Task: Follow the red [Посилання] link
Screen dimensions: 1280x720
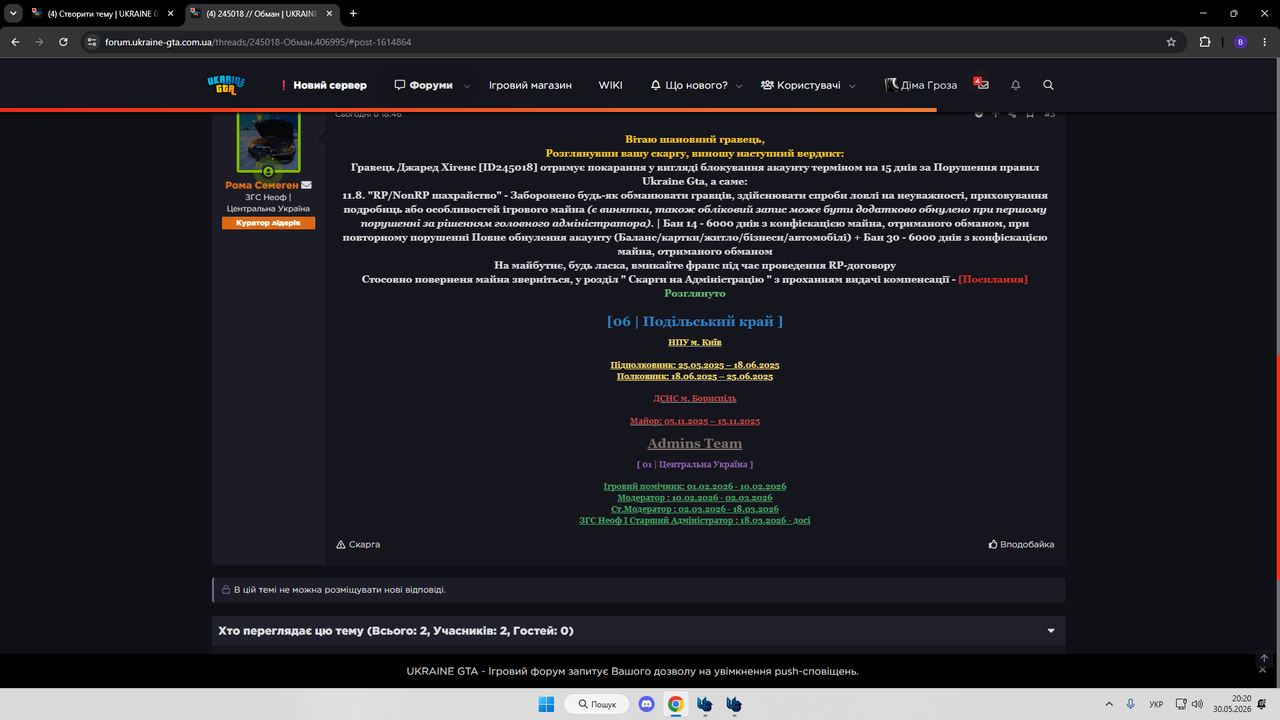Action: pos(993,279)
